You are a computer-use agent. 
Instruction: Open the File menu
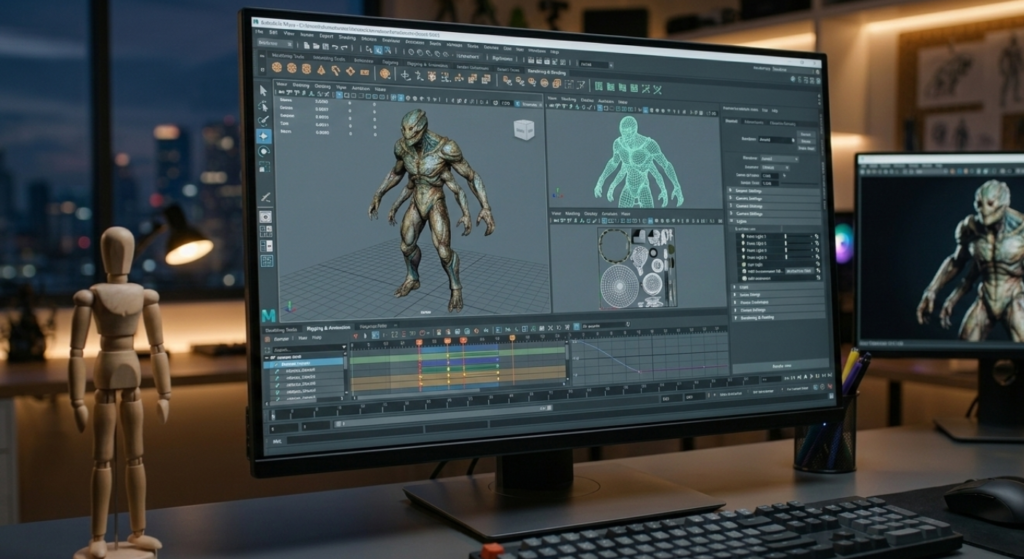click(x=260, y=32)
